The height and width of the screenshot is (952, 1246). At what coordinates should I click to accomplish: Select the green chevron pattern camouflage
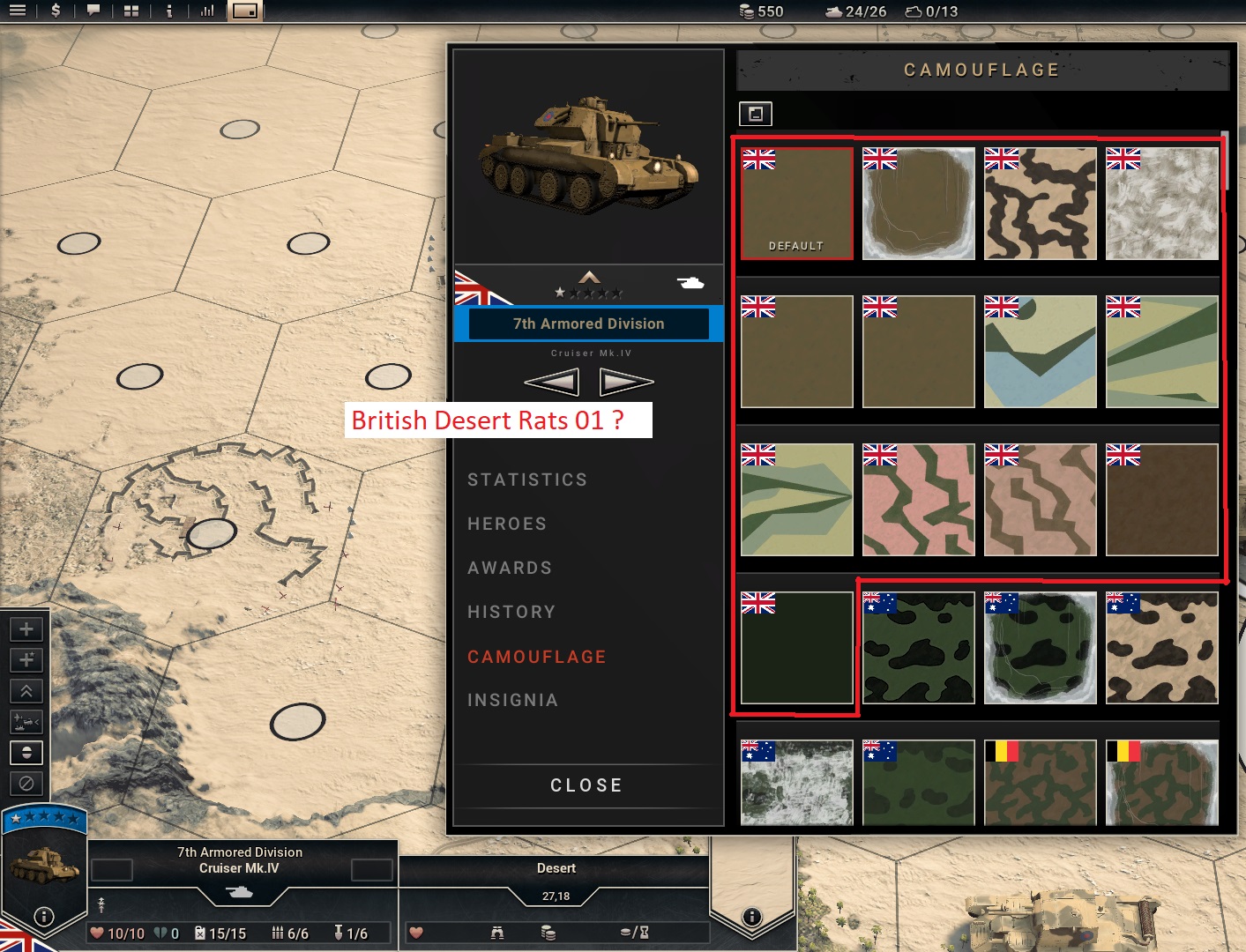pyautogui.click(x=797, y=500)
